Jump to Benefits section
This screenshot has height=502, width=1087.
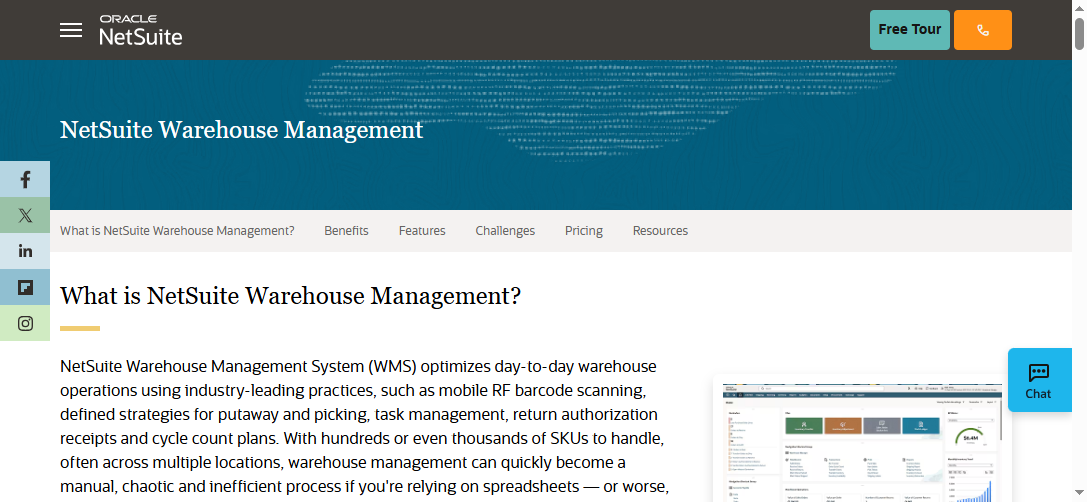point(346,230)
